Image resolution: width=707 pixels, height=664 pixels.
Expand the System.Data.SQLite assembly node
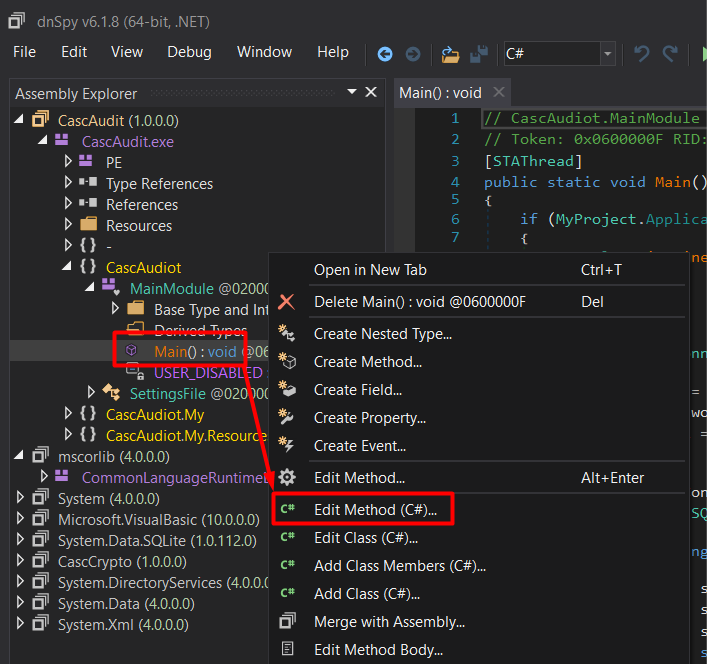pyautogui.click(x=21, y=540)
